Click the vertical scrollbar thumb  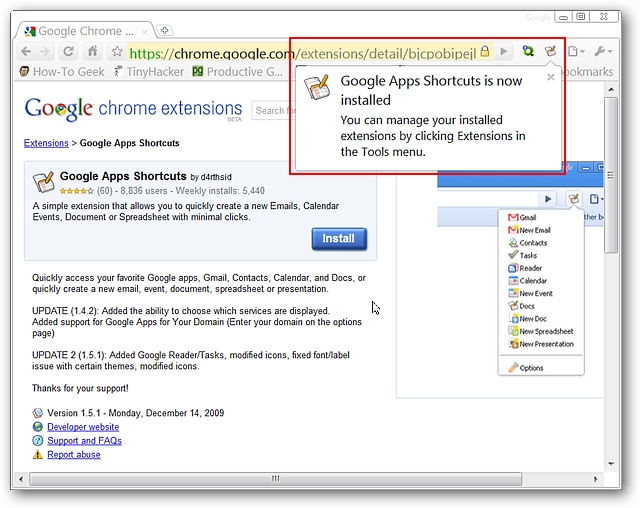coord(611,175)
